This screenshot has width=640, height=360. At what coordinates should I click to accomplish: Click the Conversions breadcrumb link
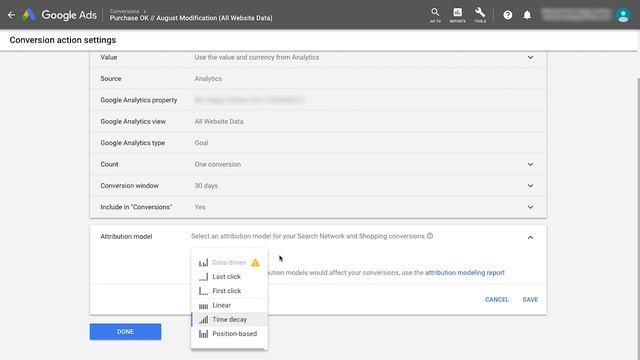click(124, 11)
